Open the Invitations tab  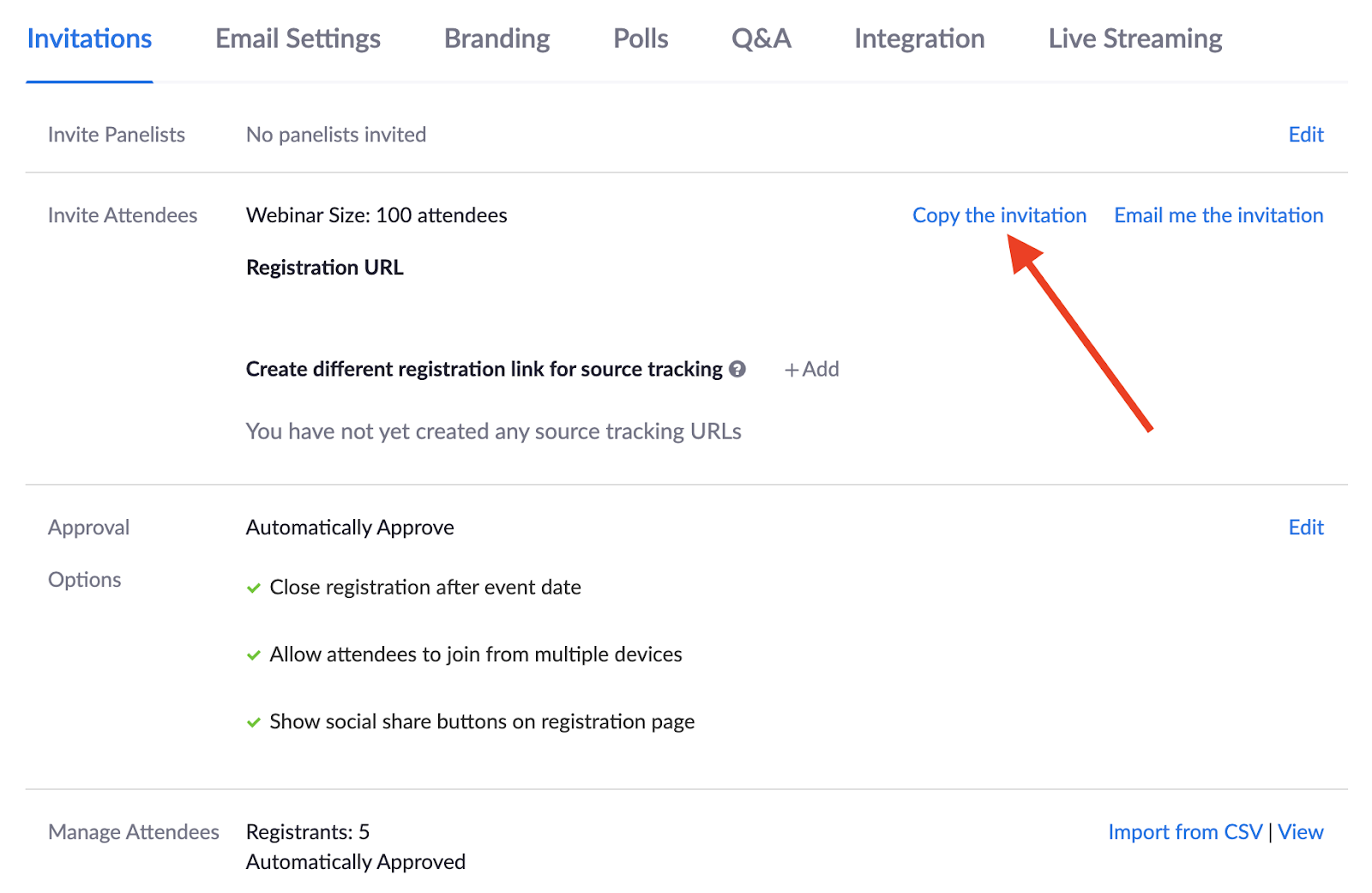click(x=89, y=39)
